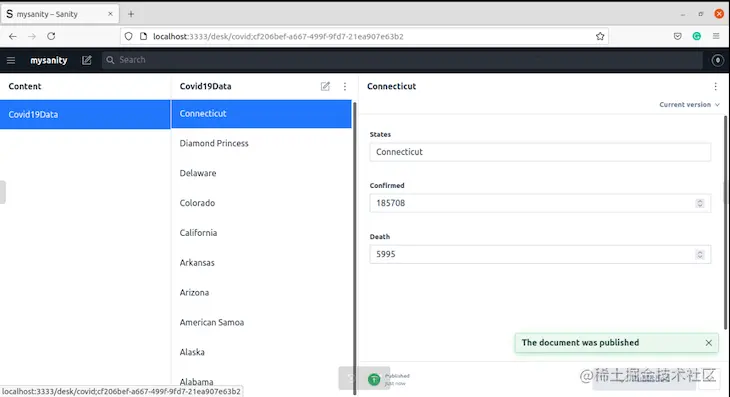730x397 pixels.
Task: Click the green Grammarly extension icon
Action: click(696, 36)
